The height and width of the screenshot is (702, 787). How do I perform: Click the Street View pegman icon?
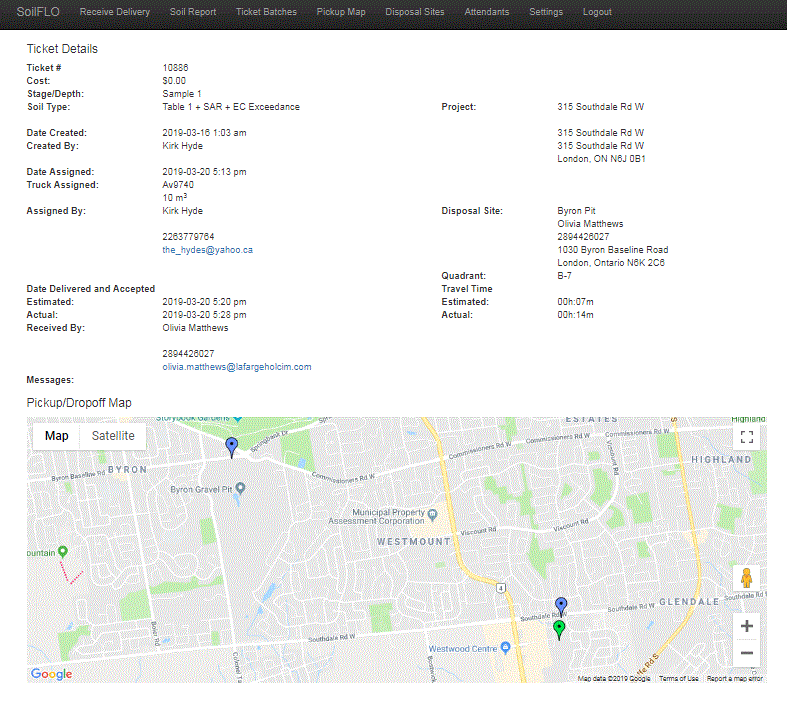tap(746, 578)
